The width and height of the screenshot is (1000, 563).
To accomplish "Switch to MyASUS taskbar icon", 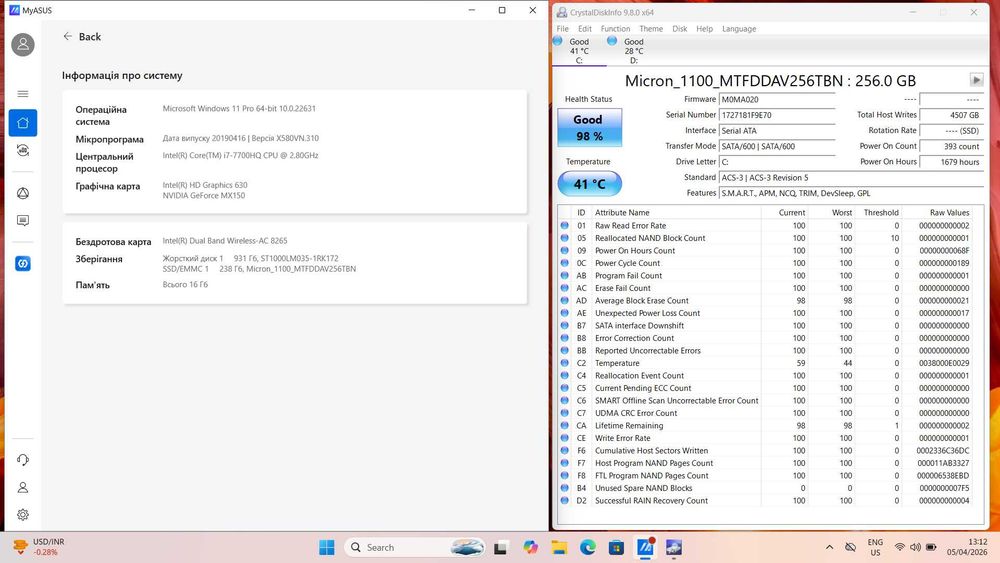I will (645, 547).
